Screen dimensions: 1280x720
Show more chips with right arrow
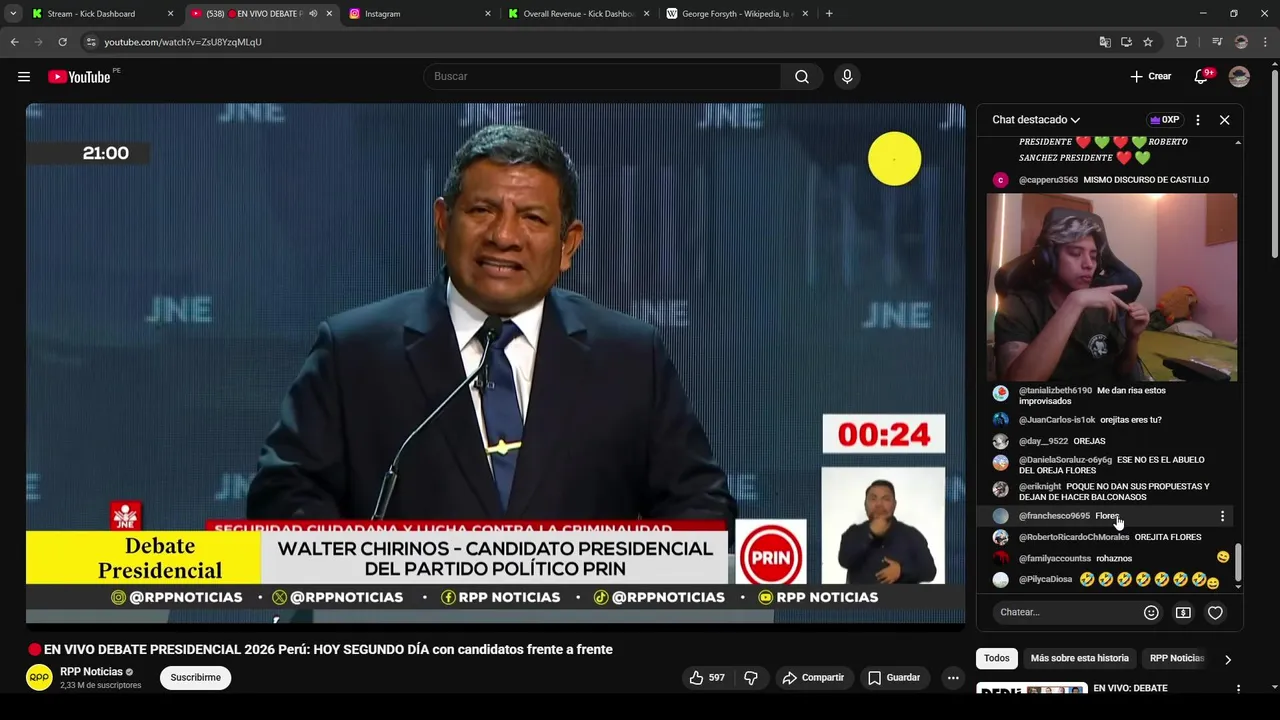pyautogui.click(x=1228, y=659)
